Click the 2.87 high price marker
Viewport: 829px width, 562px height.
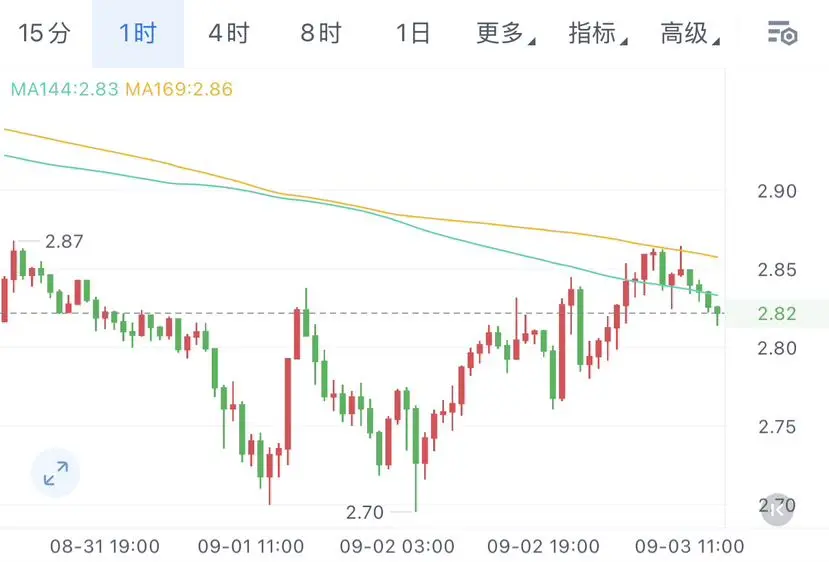[64, 241]
